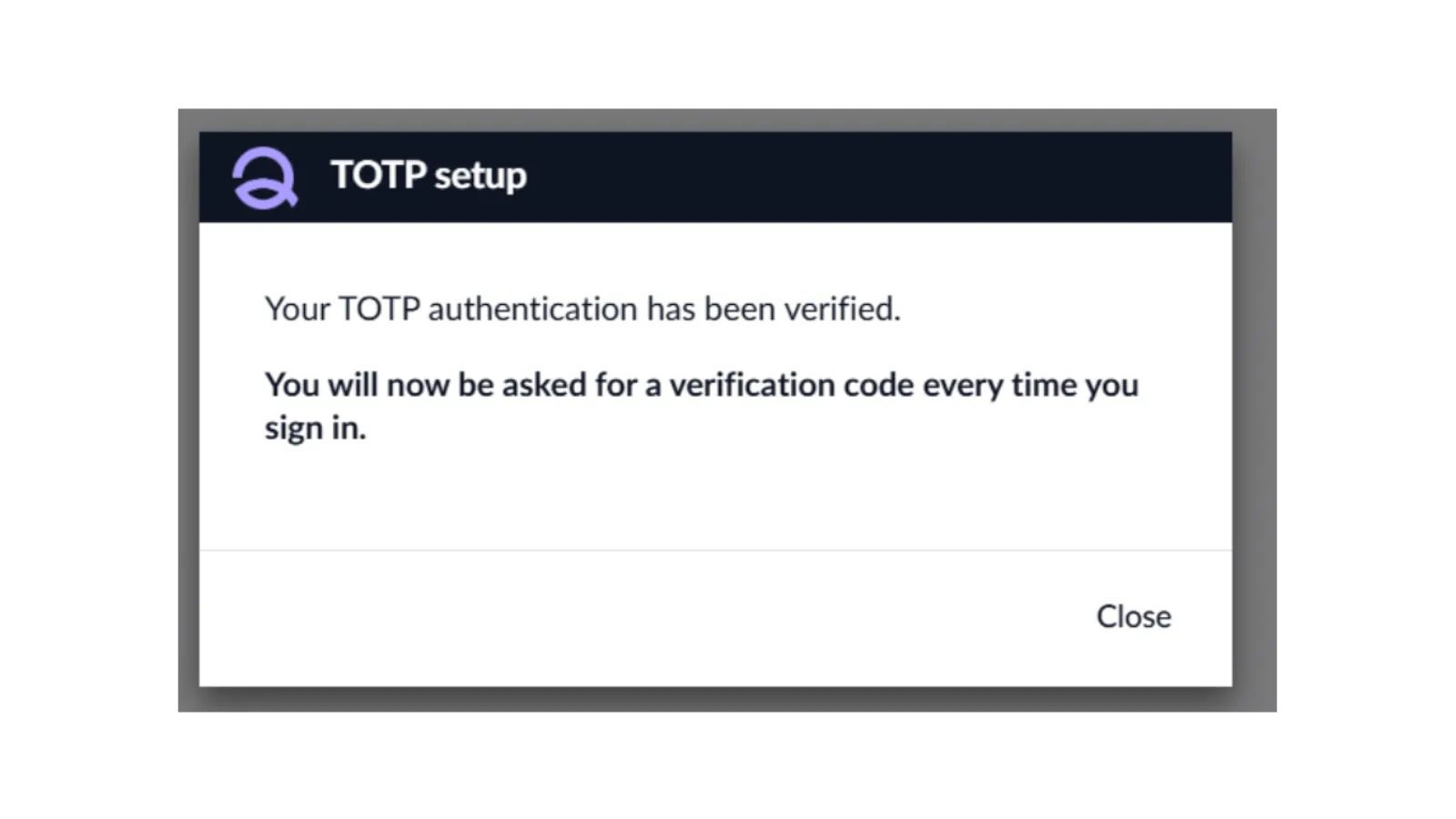
Task: Click the blank white area below the bold text
Action: coord(715,496)
